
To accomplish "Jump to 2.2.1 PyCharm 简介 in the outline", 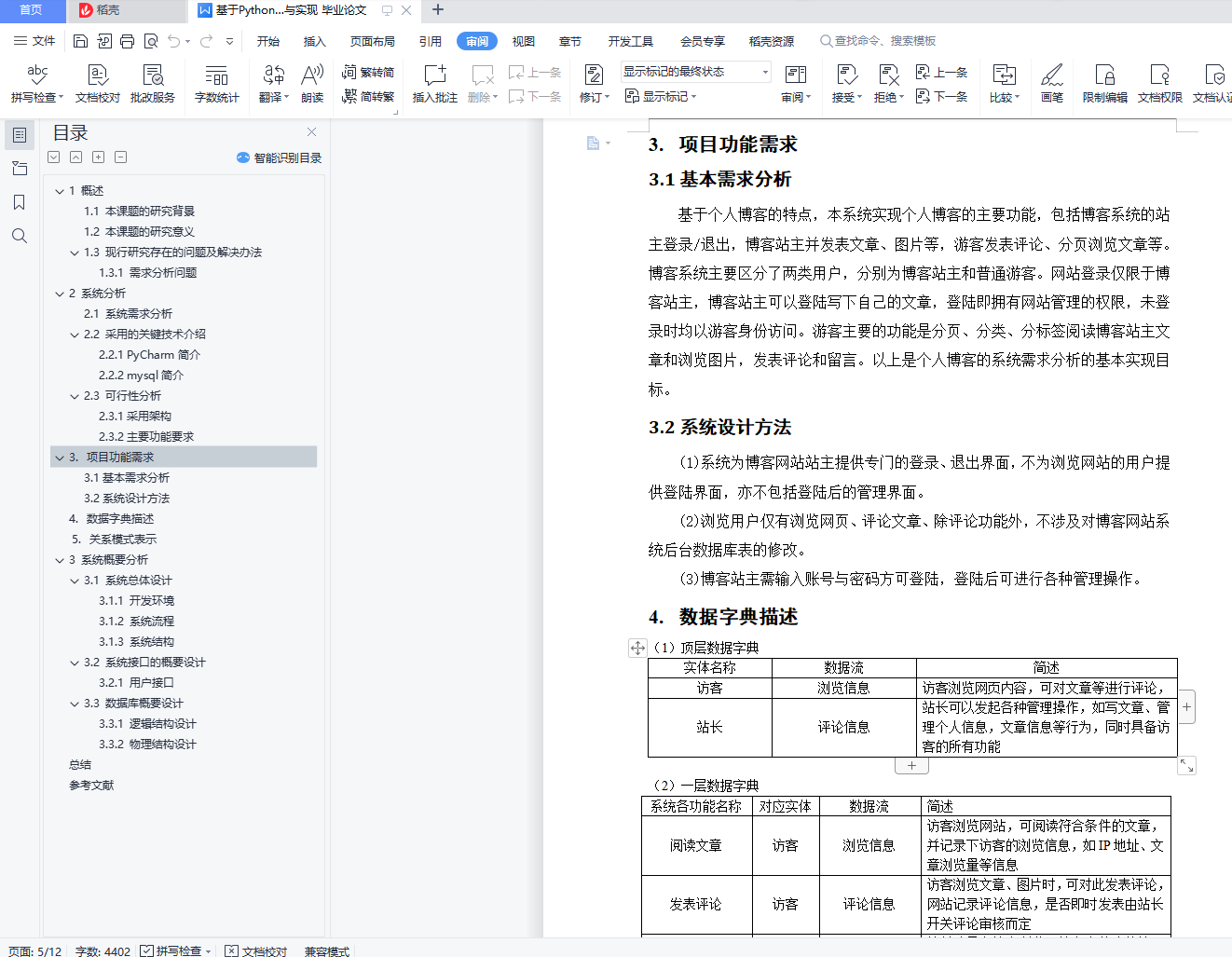I will [x=149, y=355].
